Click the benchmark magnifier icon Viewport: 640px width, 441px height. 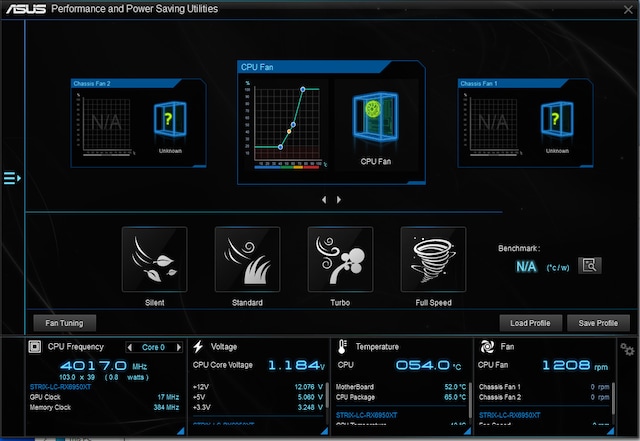(x=590, y=266)
